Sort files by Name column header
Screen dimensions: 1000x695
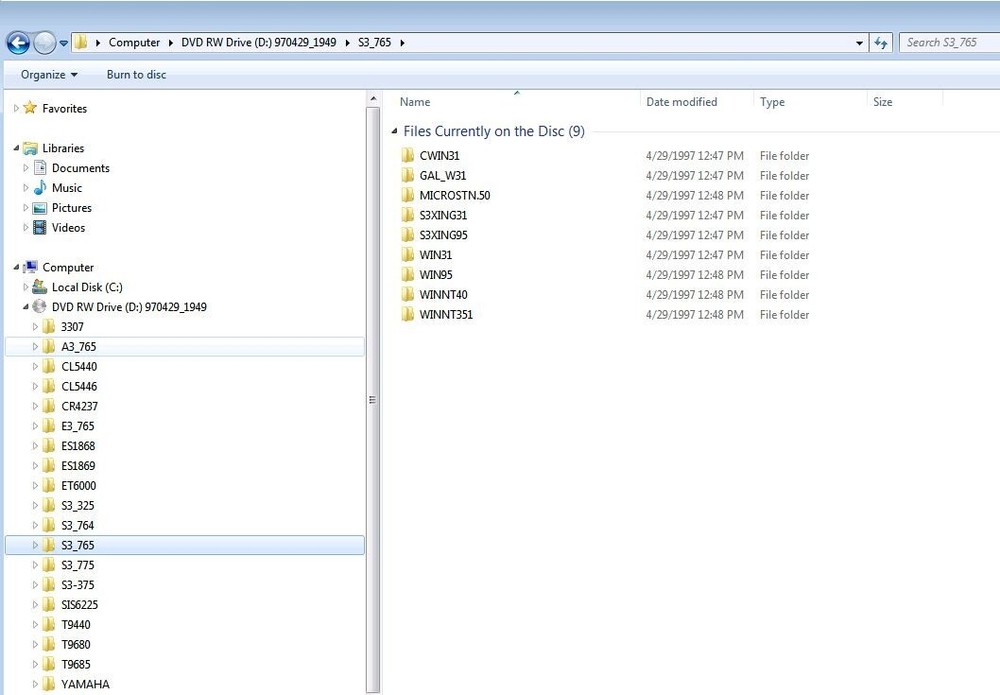tap(415, 102)
